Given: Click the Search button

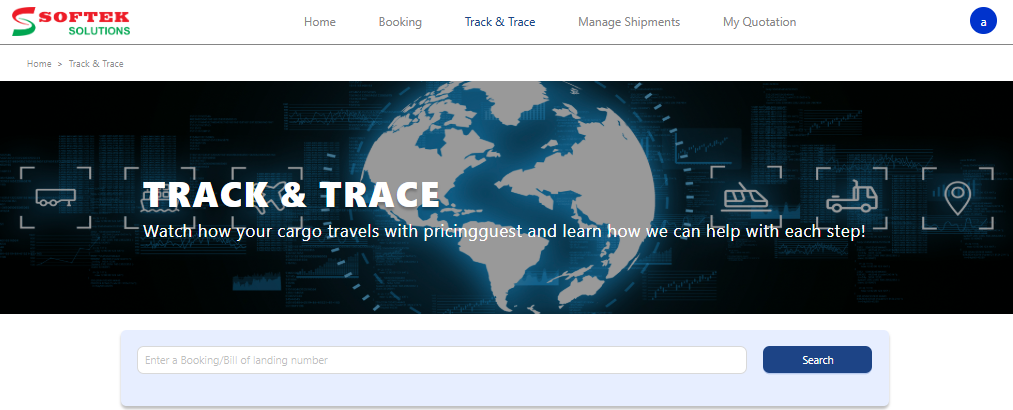Looking at the screenshot, I should [817, 360].
